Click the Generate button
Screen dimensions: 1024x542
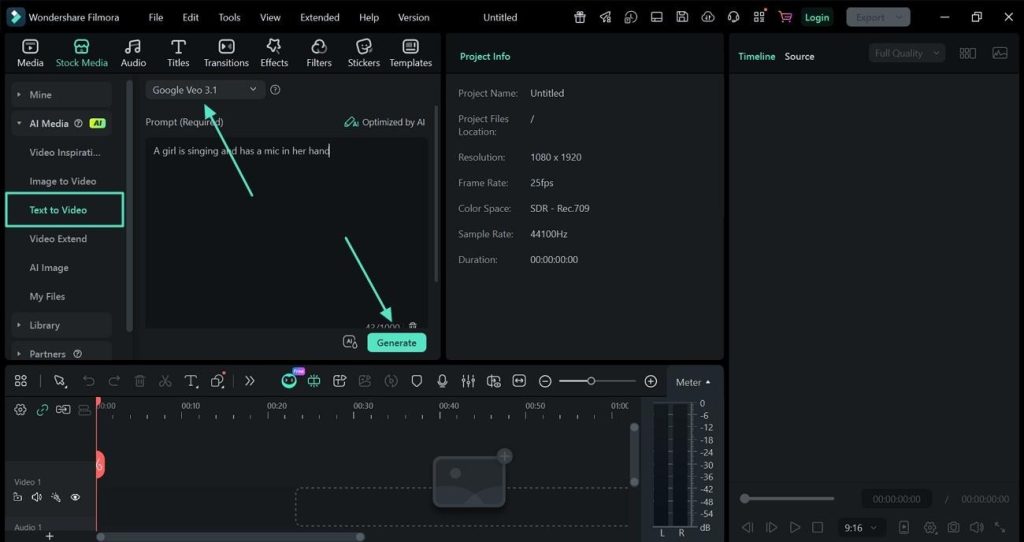pos(396,343)
